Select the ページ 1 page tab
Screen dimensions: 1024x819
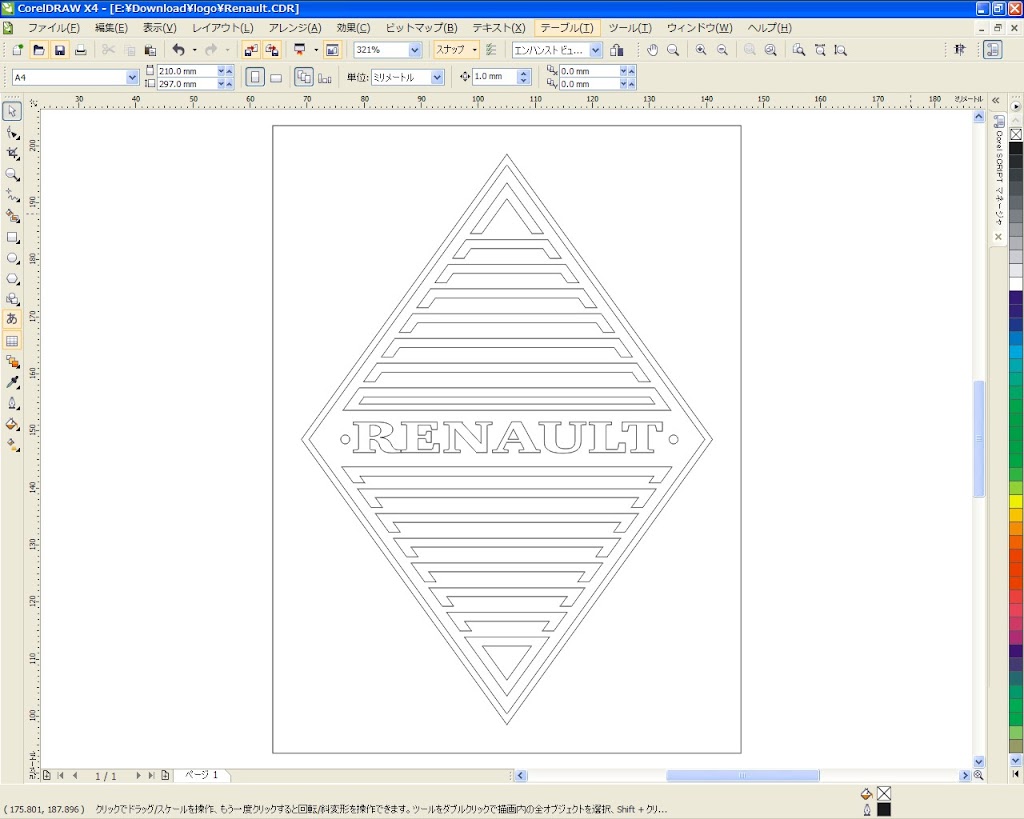[200, 775]
